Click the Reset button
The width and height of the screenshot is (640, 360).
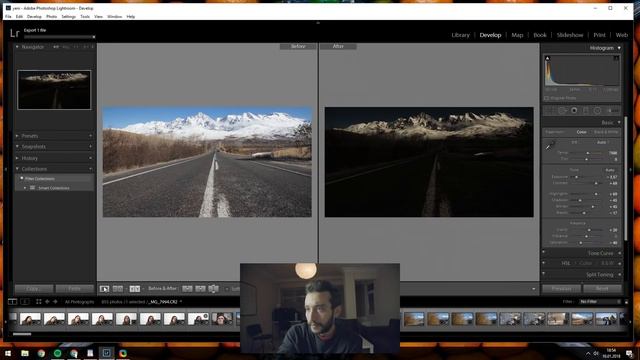pos(602,289)
